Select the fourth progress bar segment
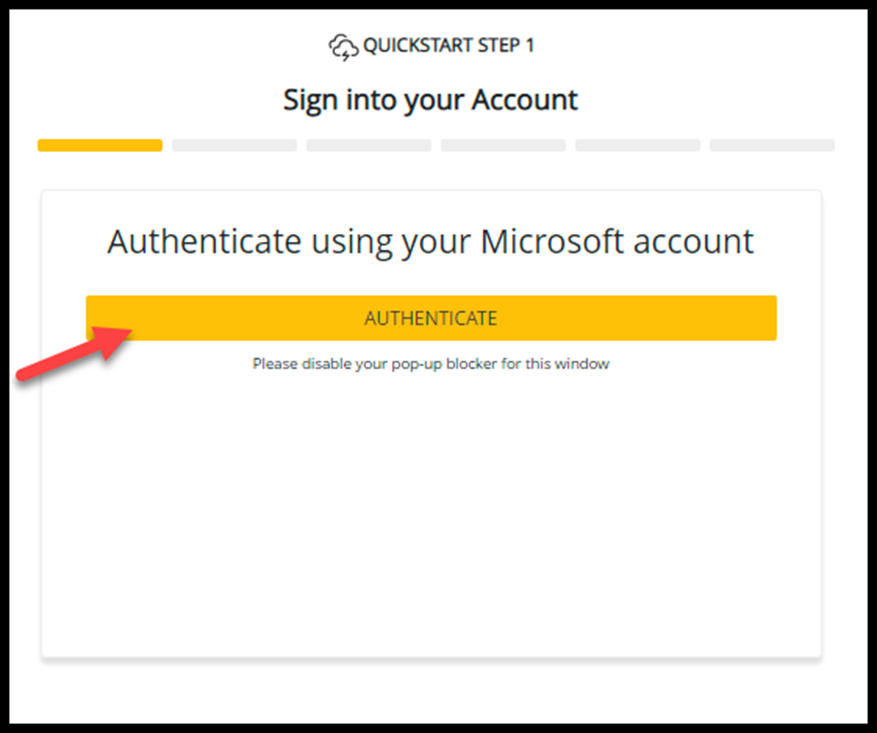 point(503,145)
